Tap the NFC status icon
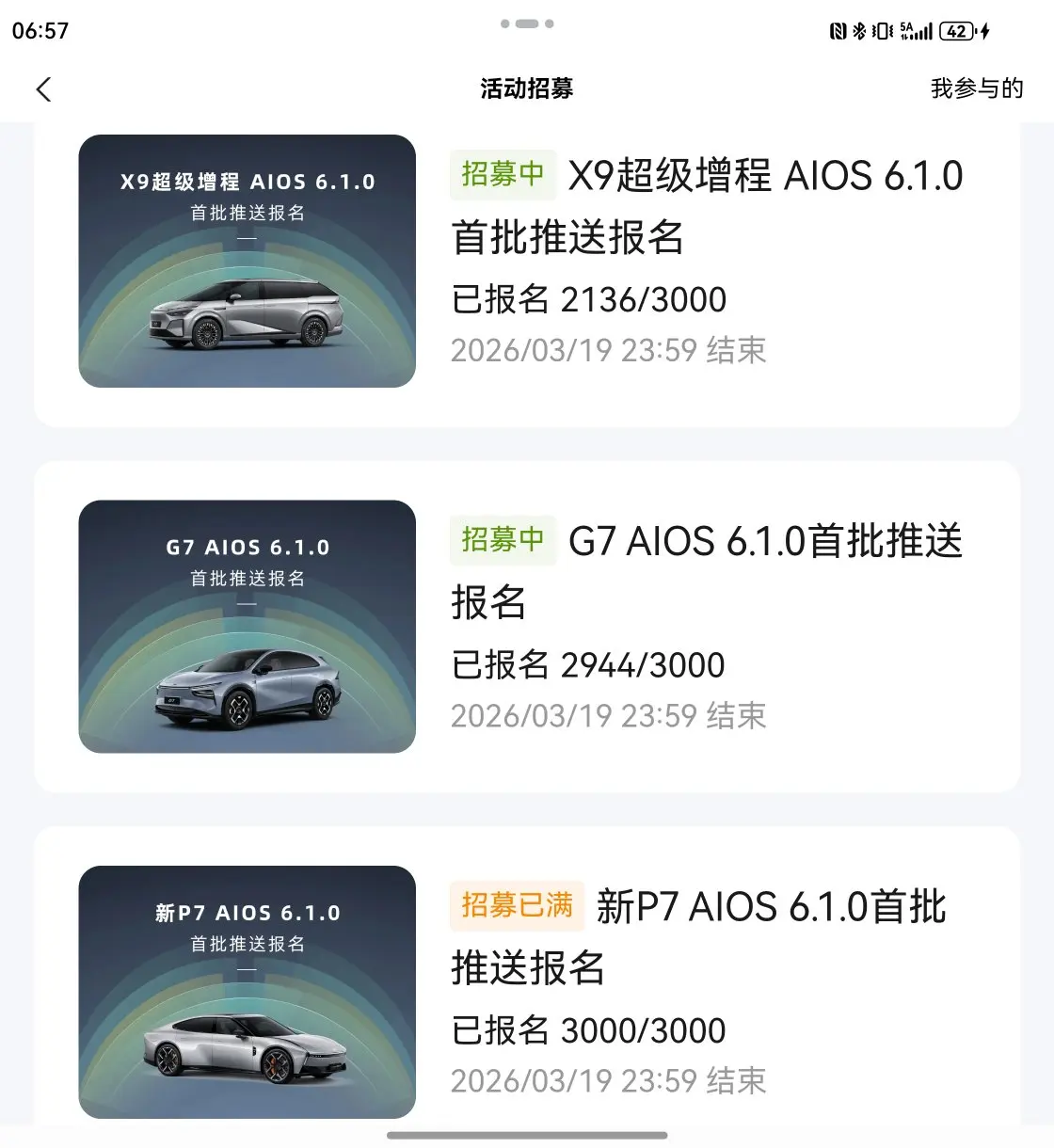 [x=838, y=31]
